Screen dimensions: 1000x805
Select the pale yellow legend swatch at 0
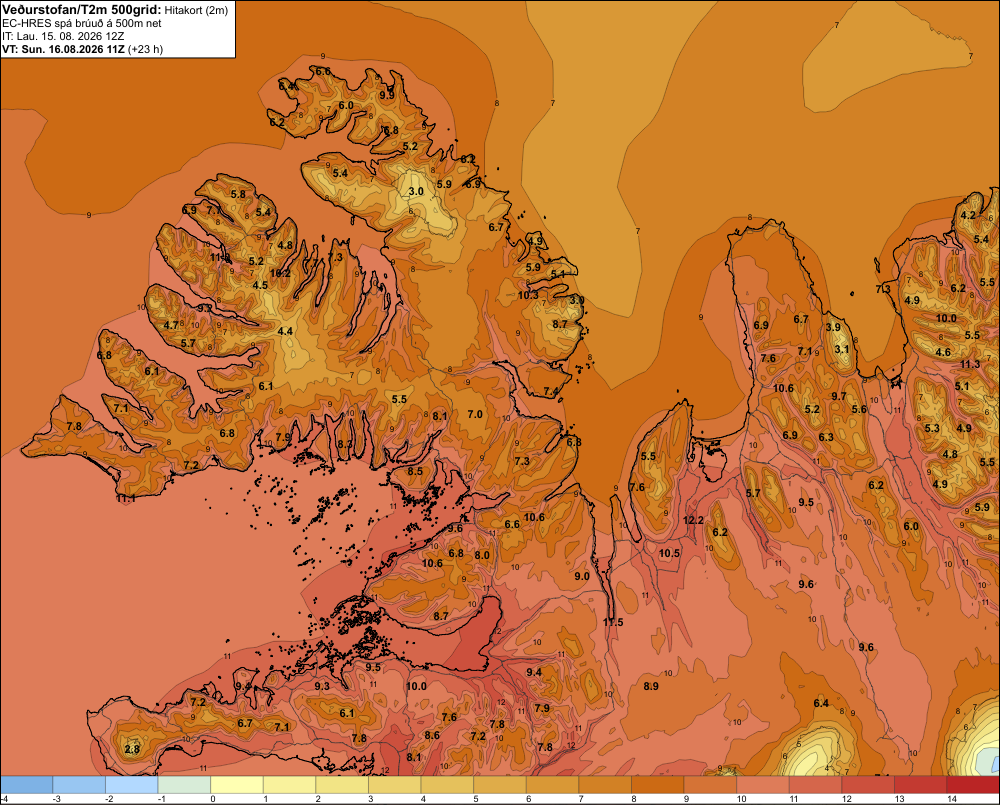[x=237, y=785]
